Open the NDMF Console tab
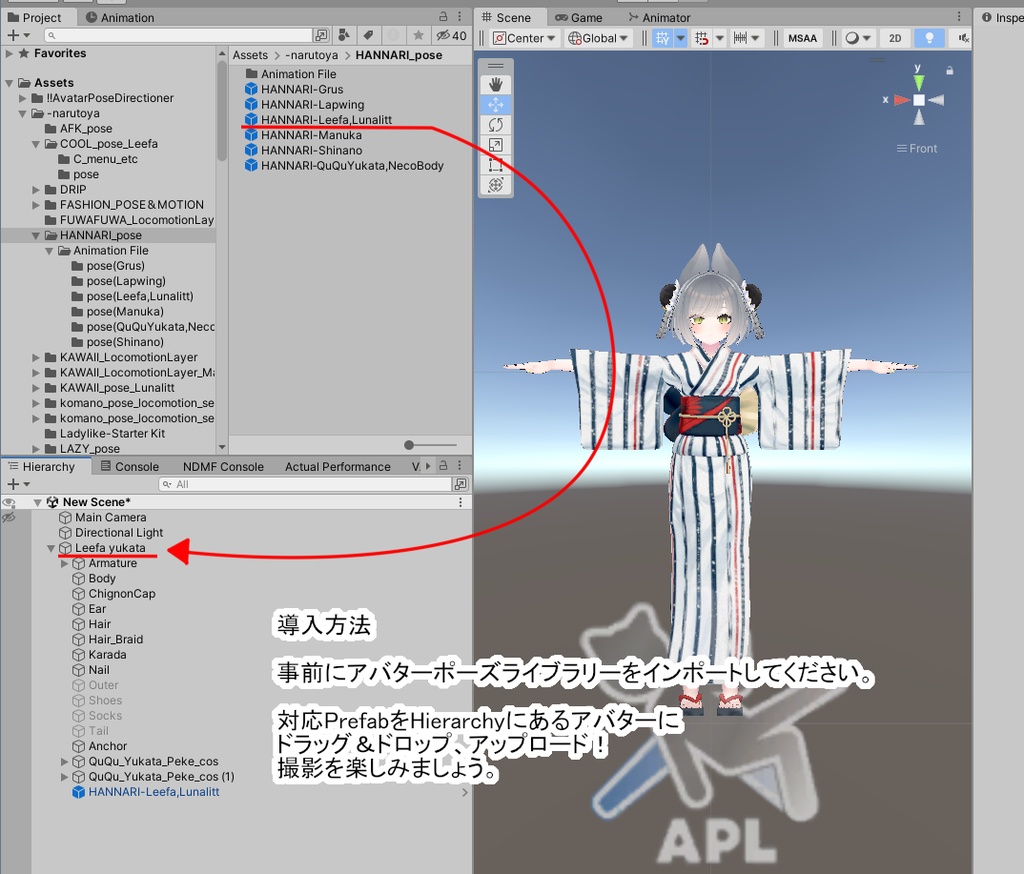The height and width of the screenshot is (874, 1024). click(223, 466)
